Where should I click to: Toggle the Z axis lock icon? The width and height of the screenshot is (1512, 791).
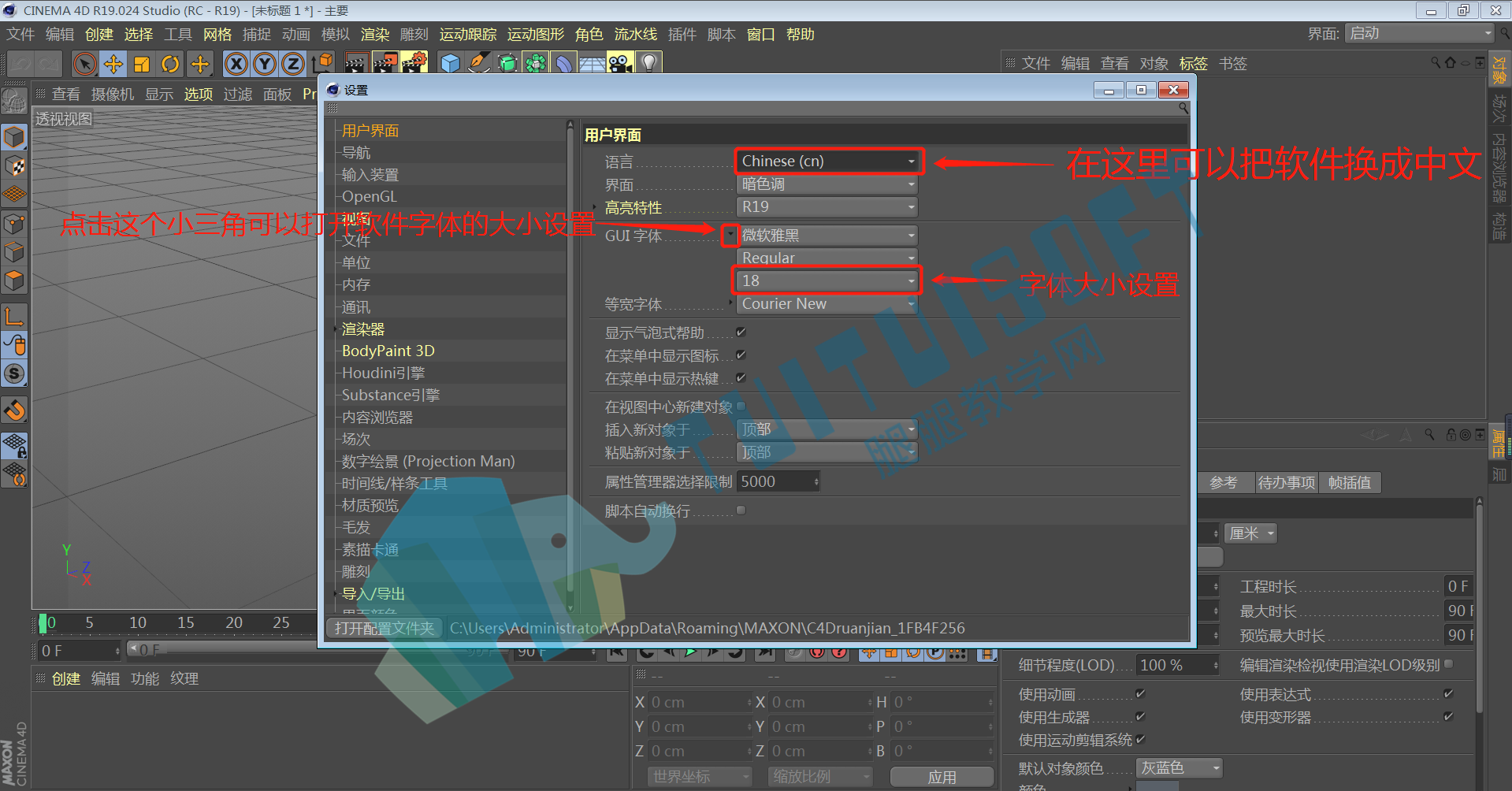tap(292, 64)
